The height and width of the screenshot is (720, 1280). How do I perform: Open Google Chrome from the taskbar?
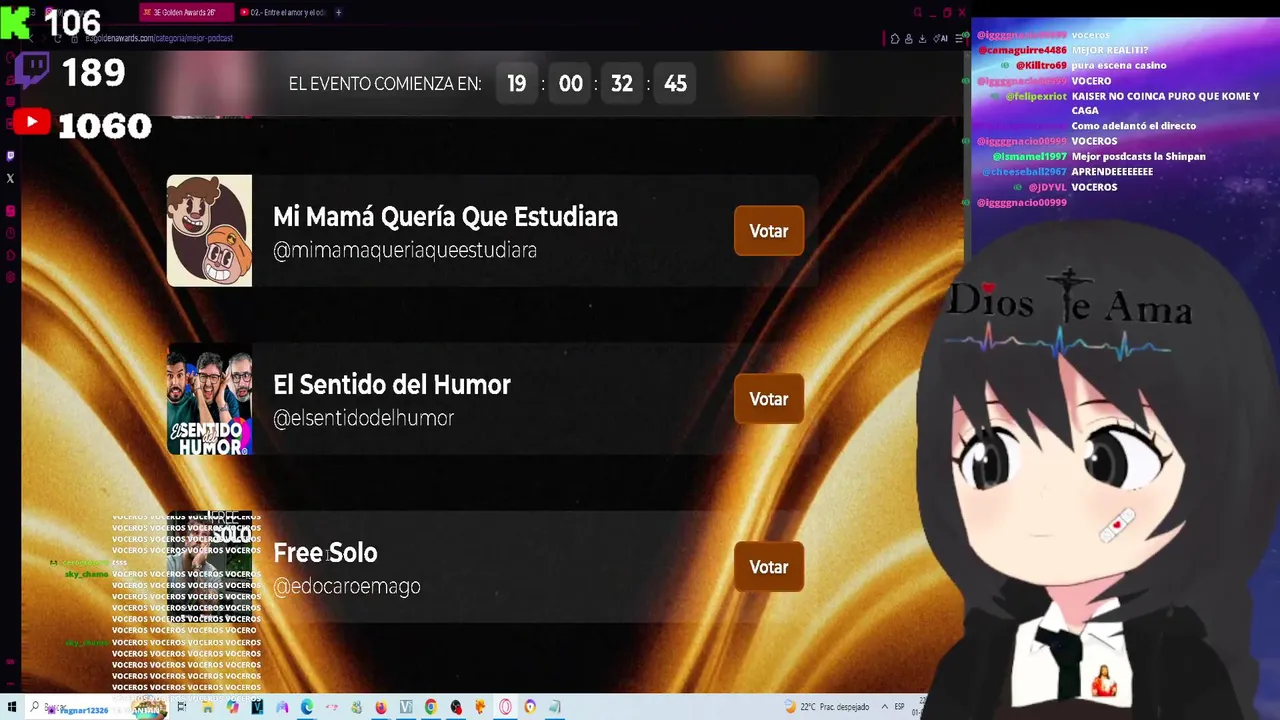(431, 707)
